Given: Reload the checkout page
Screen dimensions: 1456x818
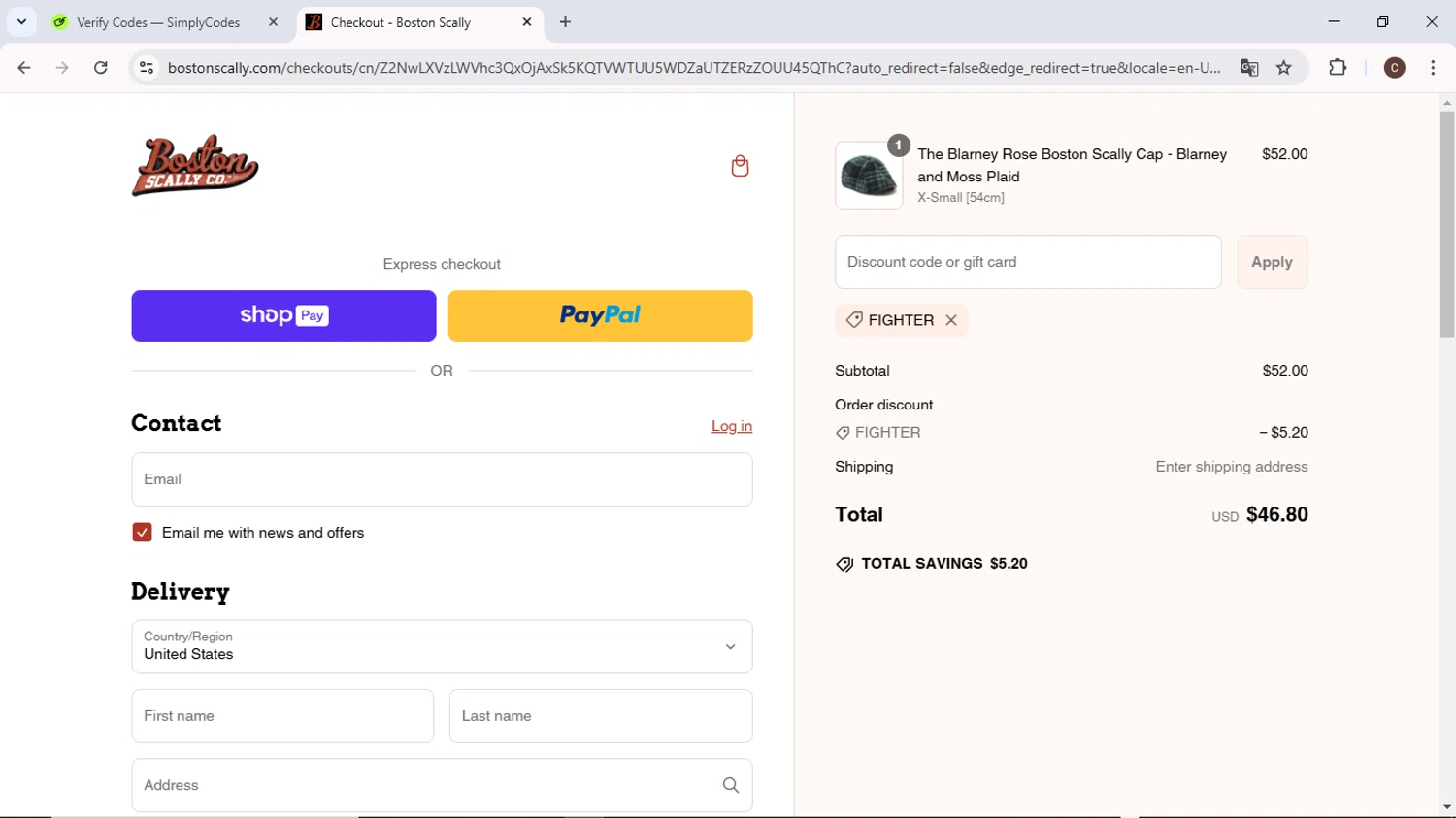Looking at the screenshot, I should pyautogui.click(x=100, y=68).
